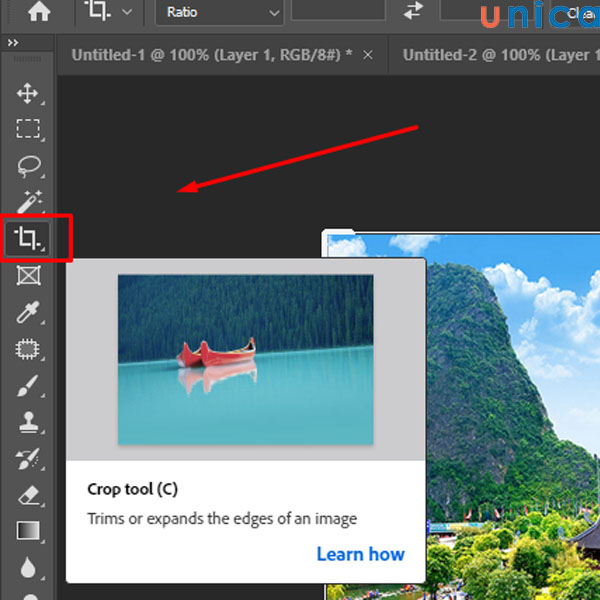The width and height of the screenshot is (600, 600).
Task: Click the toolbar grip handle
Action: pos(27,59)
